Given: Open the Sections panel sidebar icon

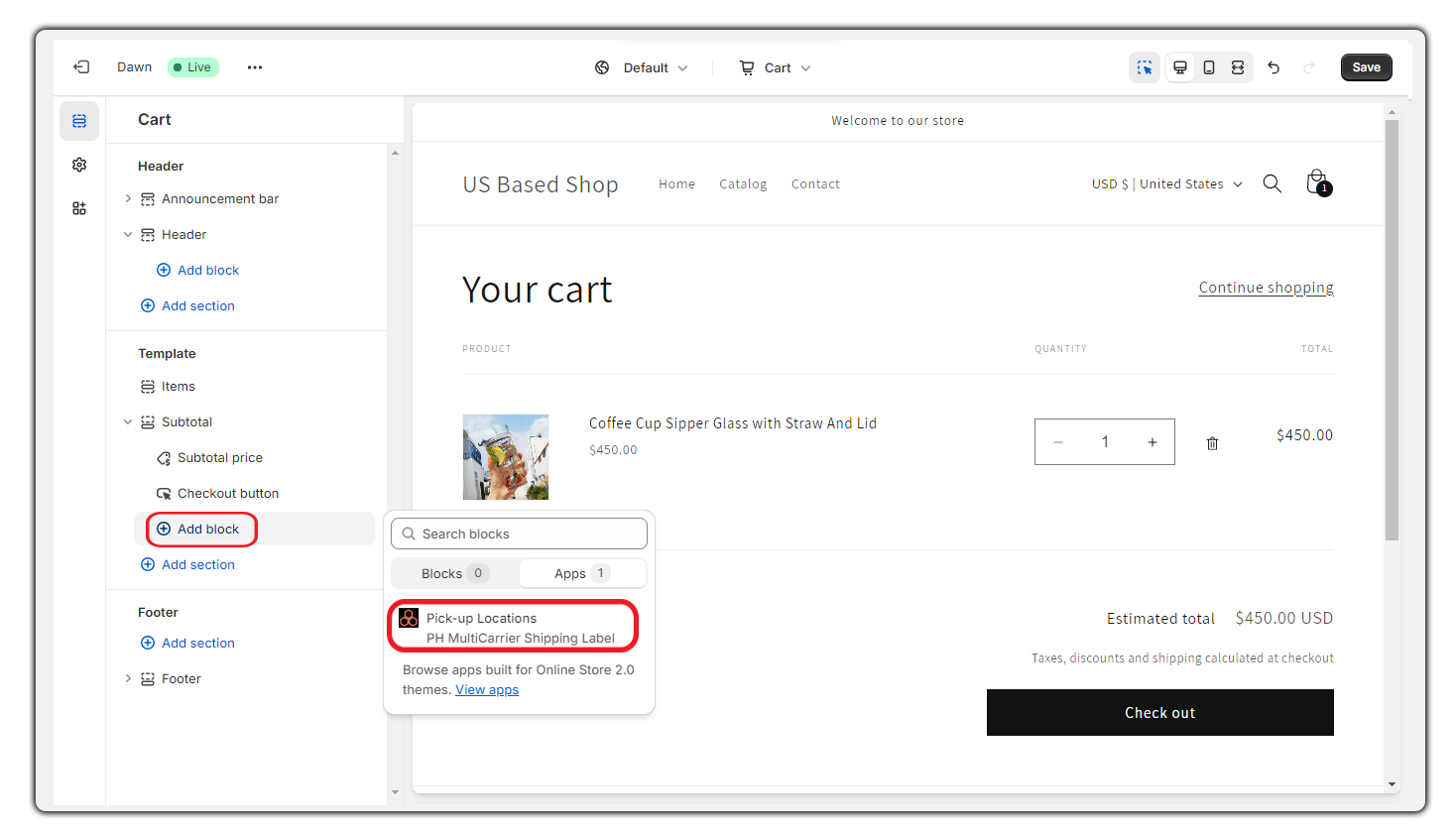Looking at the screenshot, I should click(x=79, y=121).
